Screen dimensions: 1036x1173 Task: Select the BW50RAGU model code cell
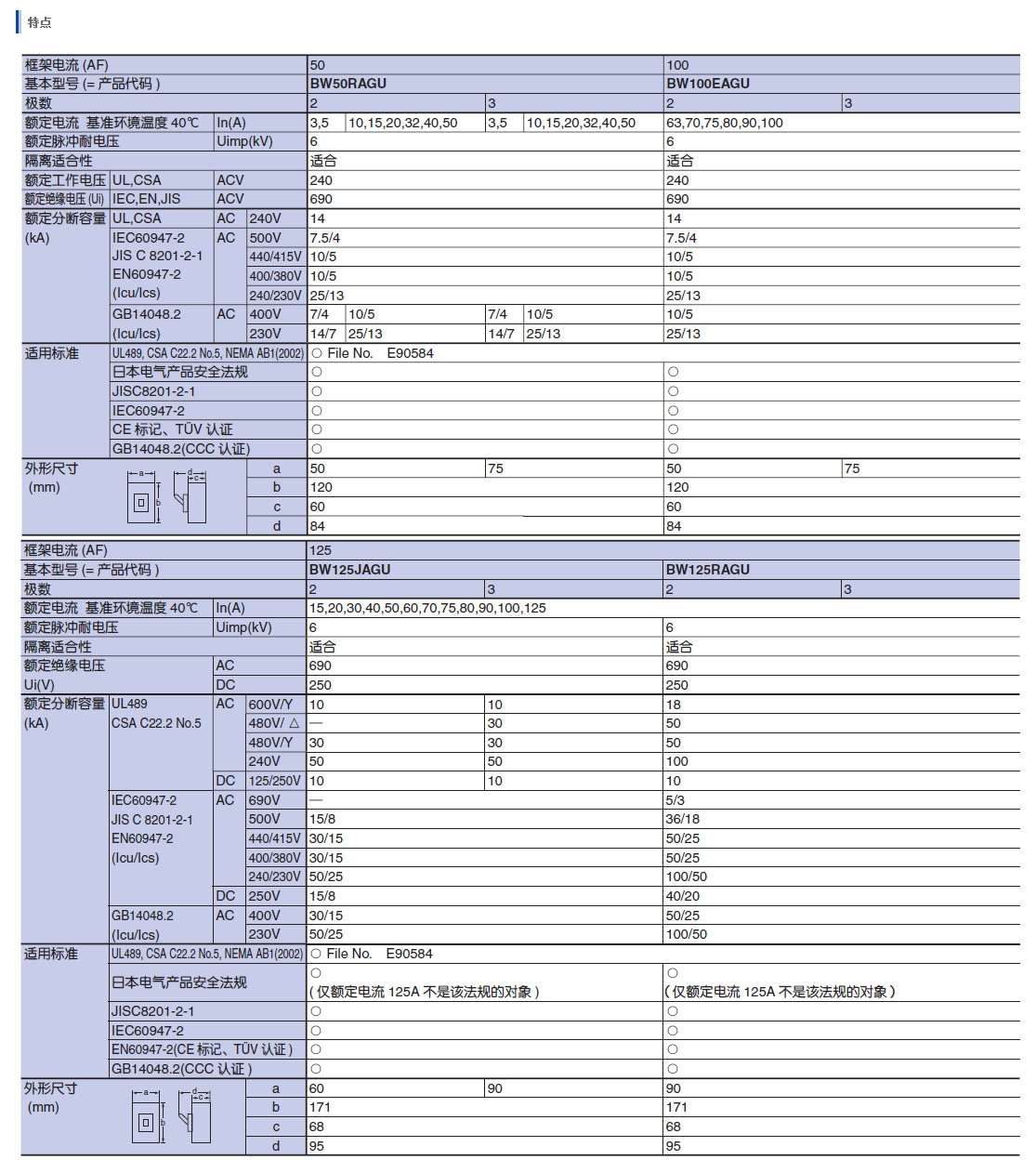(x=485, y=84)
